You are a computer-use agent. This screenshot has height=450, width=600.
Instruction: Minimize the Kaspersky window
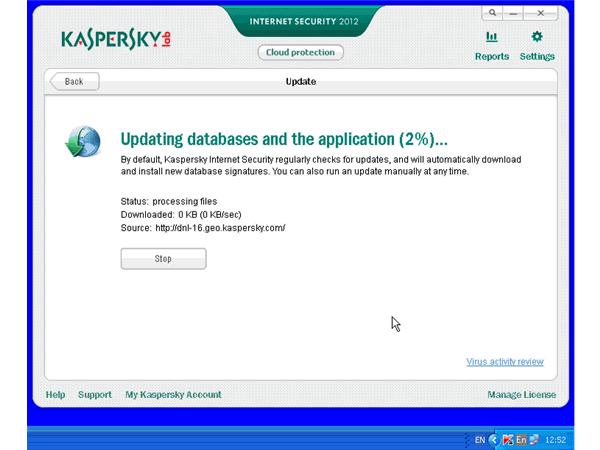coord(513,13)
